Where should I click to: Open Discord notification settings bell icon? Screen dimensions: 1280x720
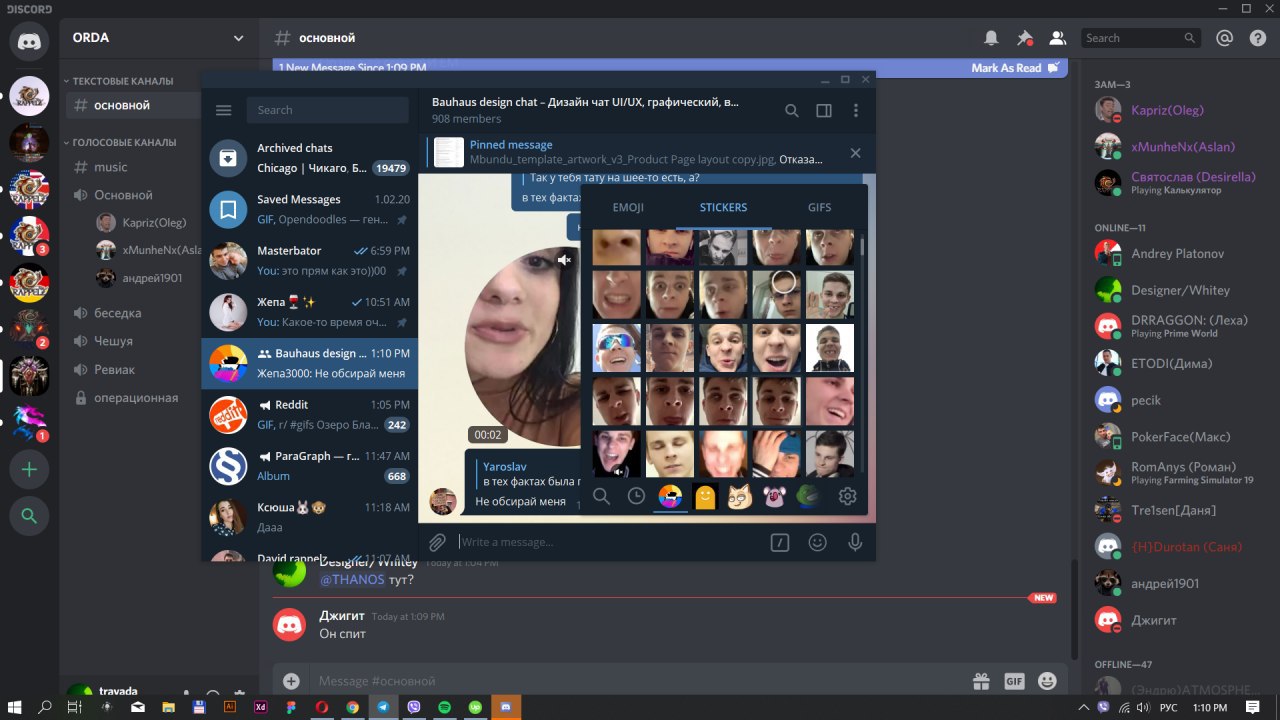point(991,38)
